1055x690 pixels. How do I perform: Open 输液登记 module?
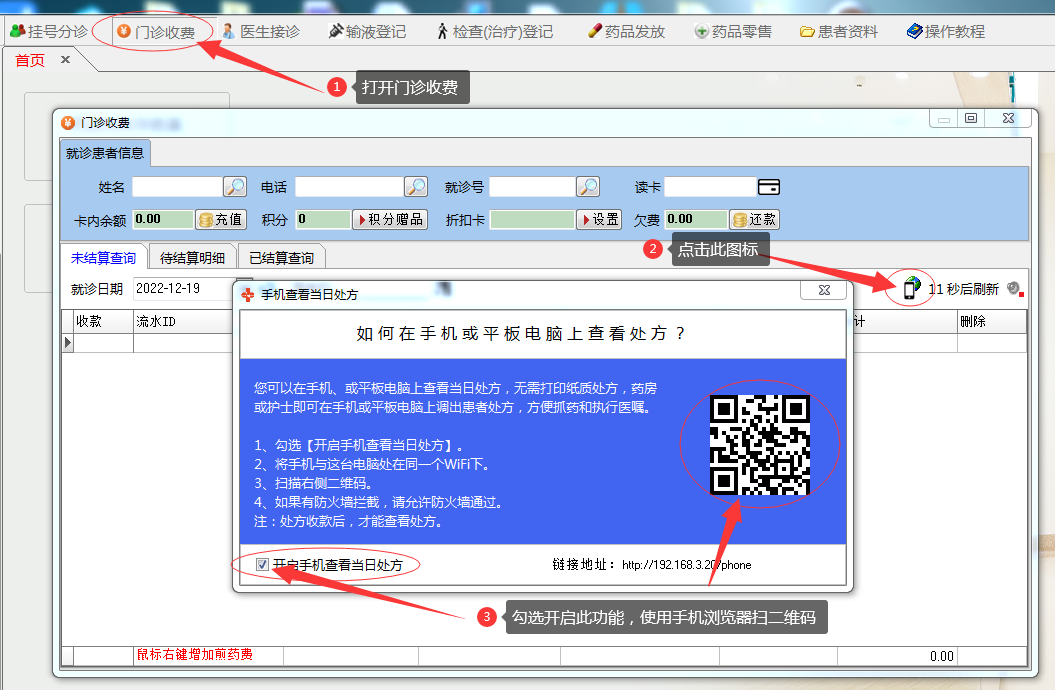367,32
